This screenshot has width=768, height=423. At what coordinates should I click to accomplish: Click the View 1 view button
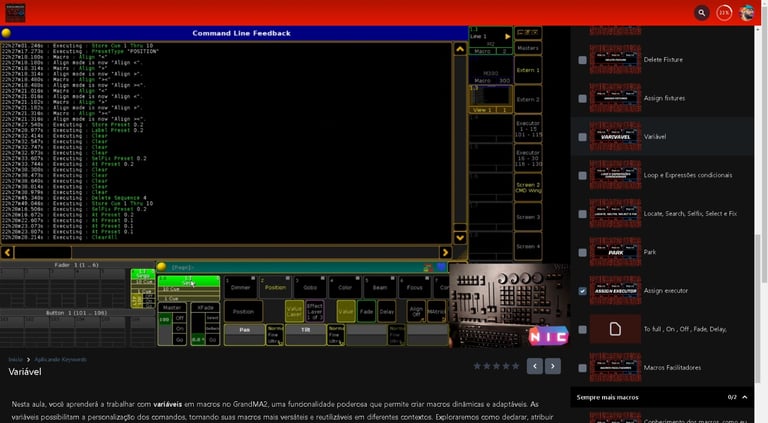point(491,99)
